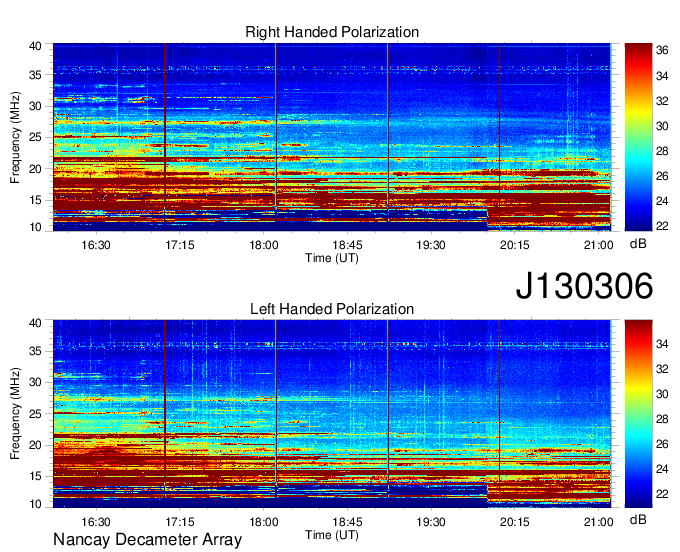
Task: Click the 20:15 tick label on the top plot
Action: click(515, 245)
